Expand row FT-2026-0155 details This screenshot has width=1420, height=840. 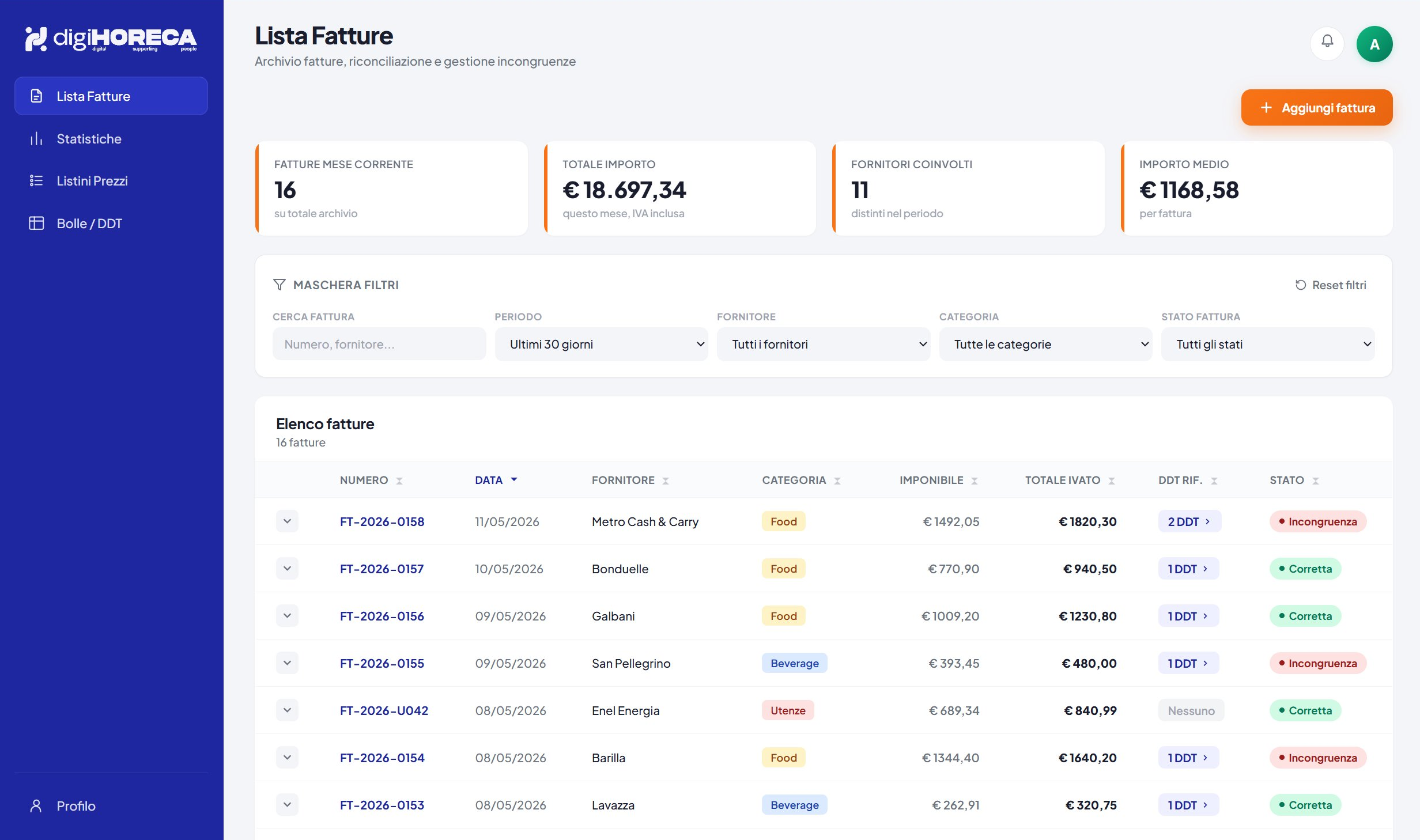287,663
